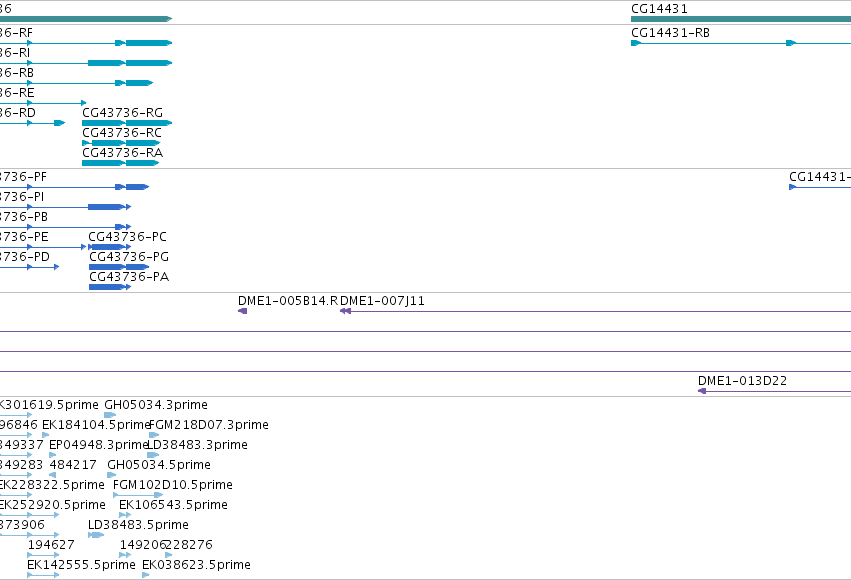This screenshot has height=580, width=851.
Task: Select the teal CG14431 gene bar
Action: click(x=741, y=19)
